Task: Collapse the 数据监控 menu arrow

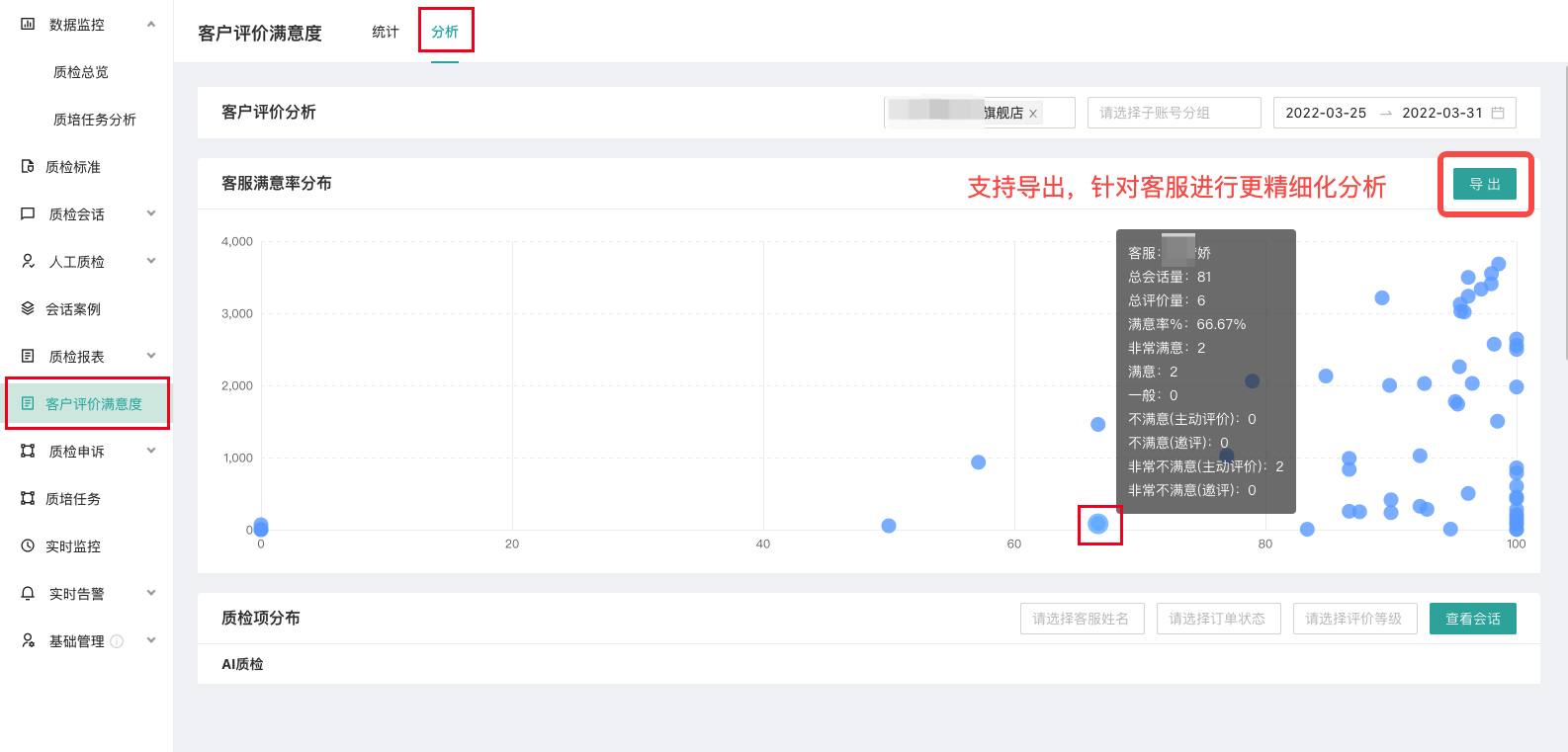Action: (151, 24)
